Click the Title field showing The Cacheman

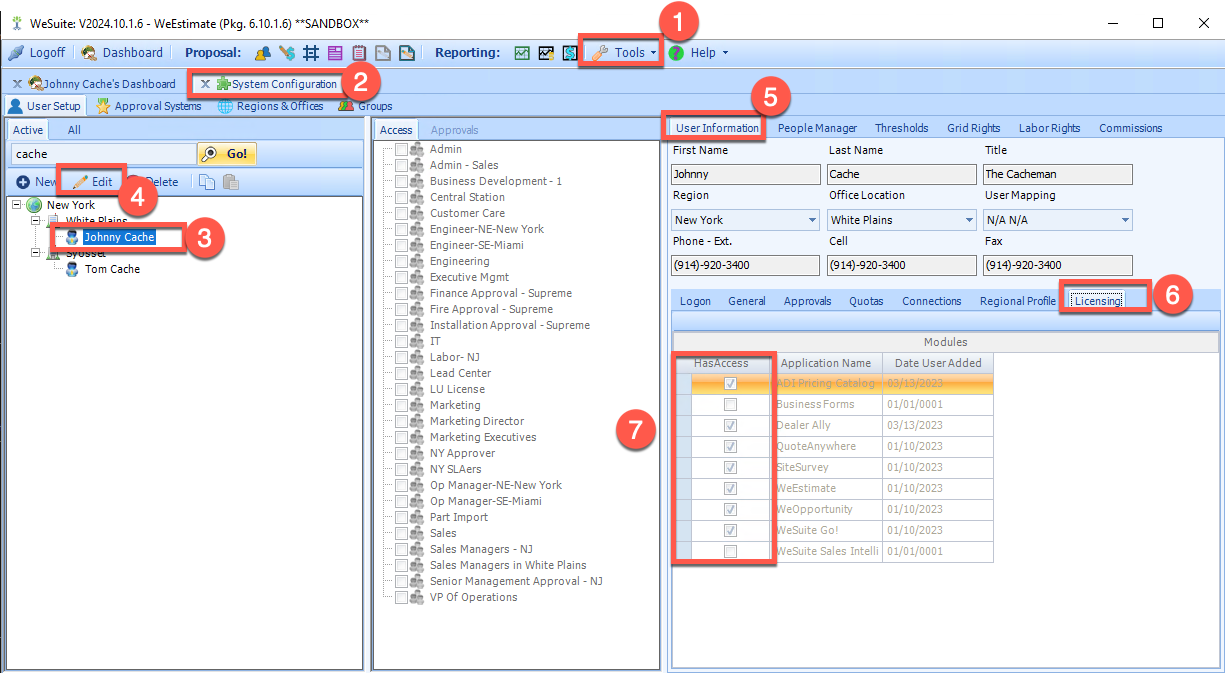pos(1058,174)
